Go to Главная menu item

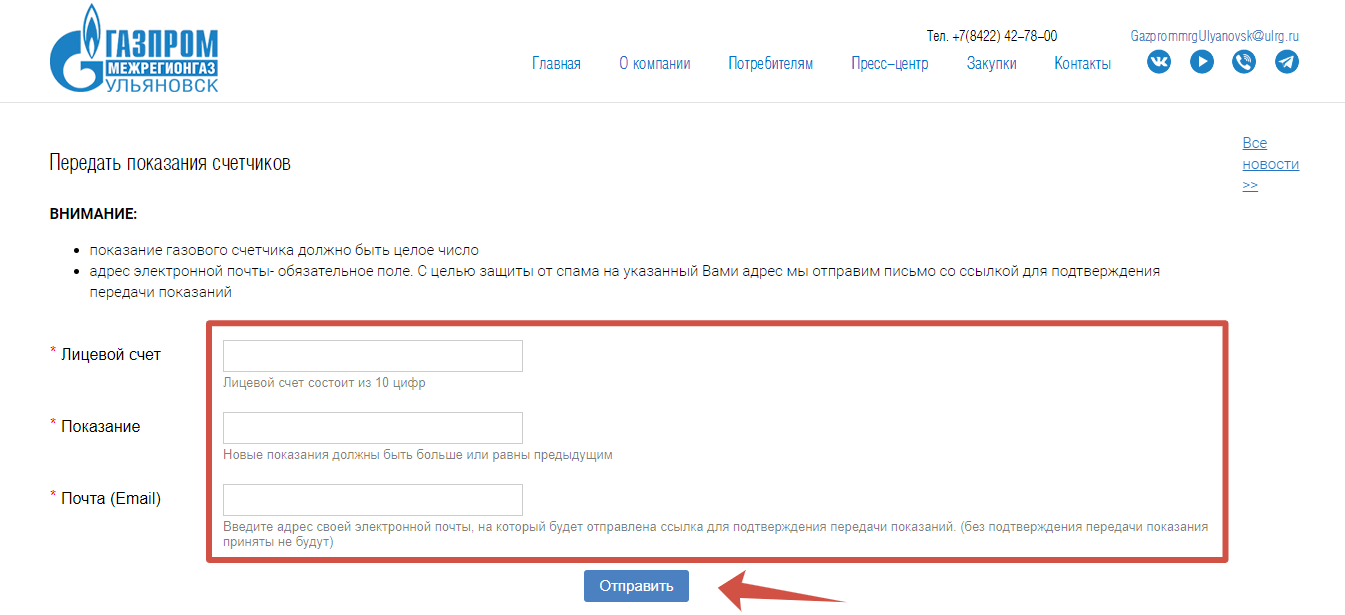[556, 63]
